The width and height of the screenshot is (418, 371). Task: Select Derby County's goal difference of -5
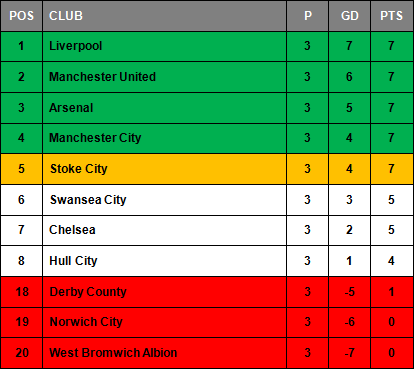pyautogui.click(x=350, y=292)
